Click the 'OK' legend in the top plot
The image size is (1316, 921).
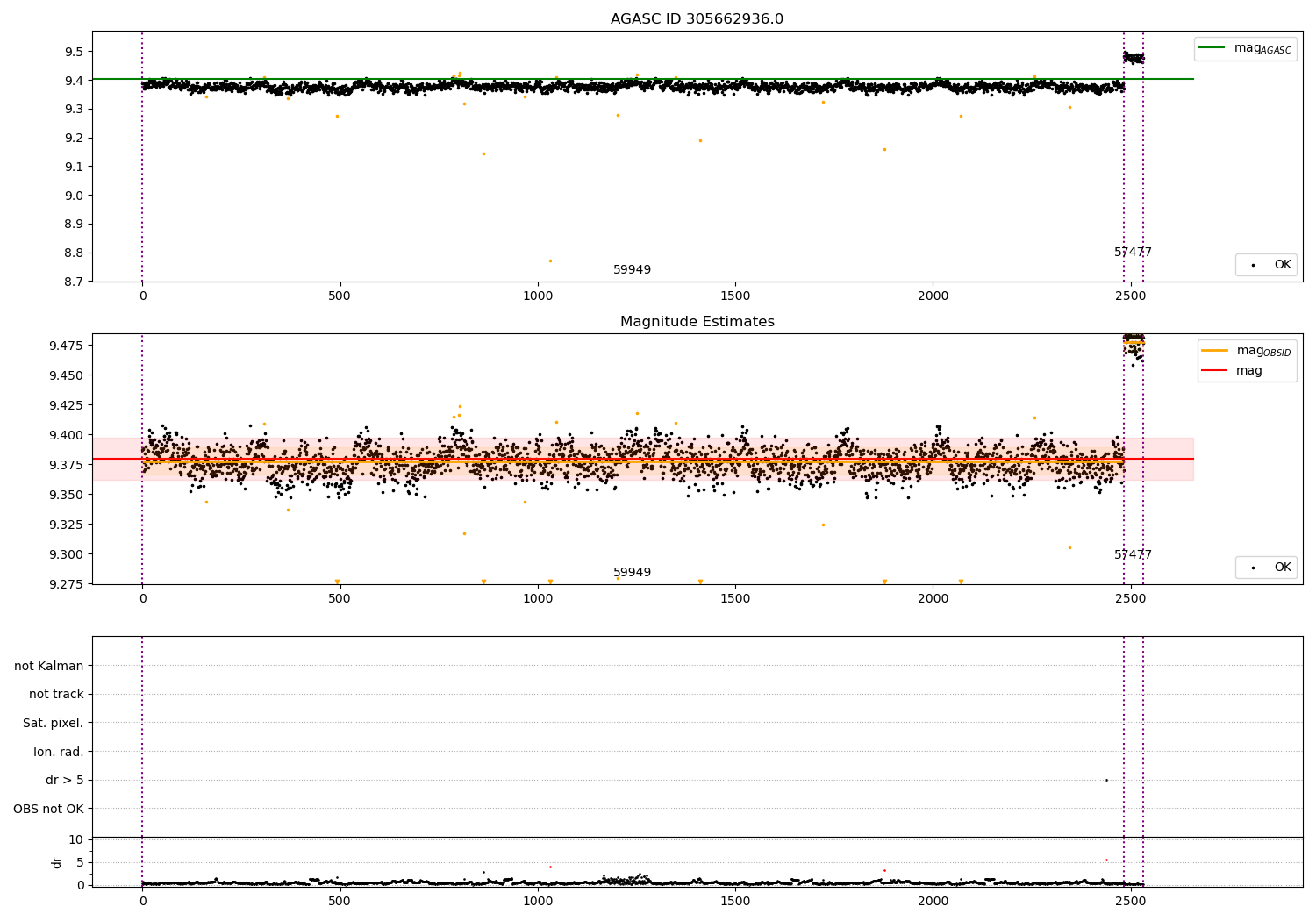[1266, 265]
